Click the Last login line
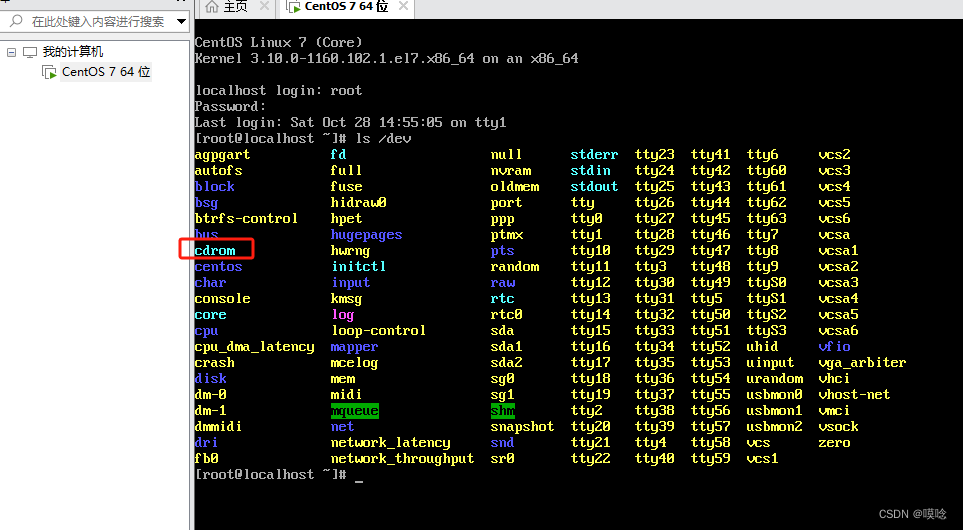This screenshot has width=963, height=530. 350,123
